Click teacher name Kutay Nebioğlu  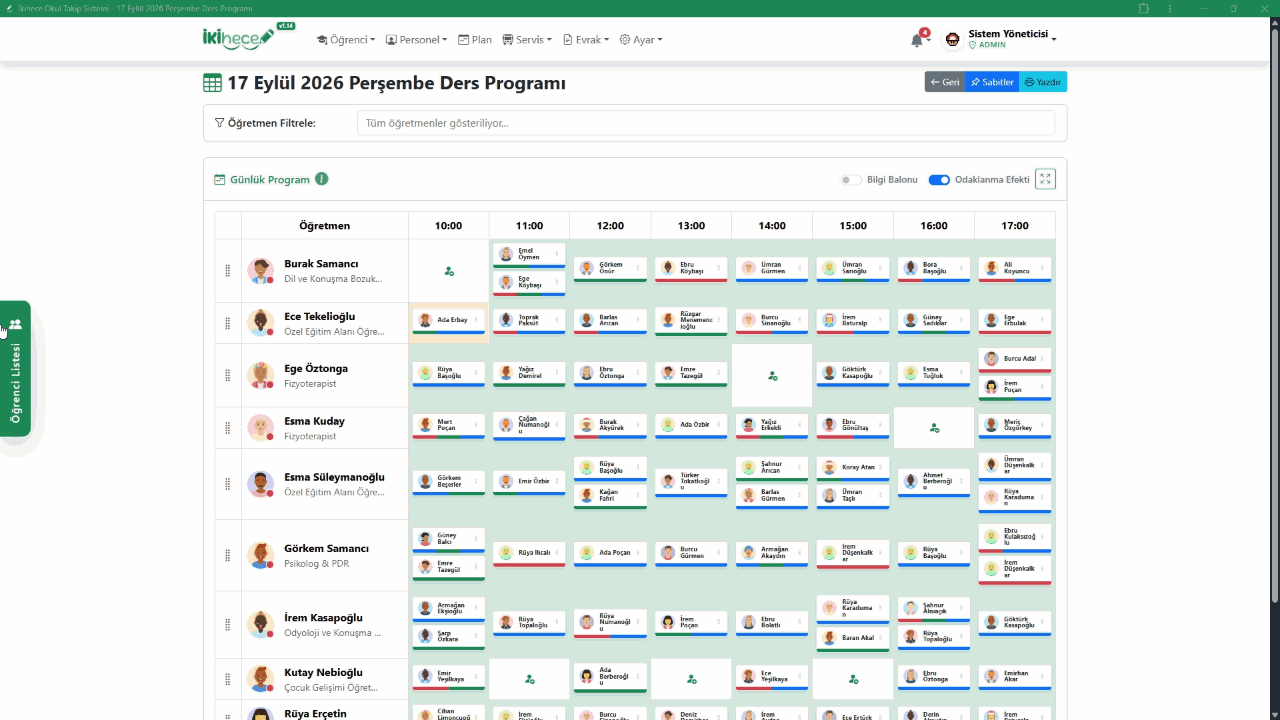click(x=323, y=672)
